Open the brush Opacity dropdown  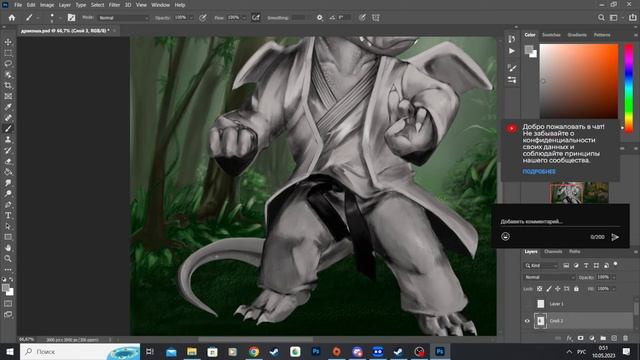point(191,18)
